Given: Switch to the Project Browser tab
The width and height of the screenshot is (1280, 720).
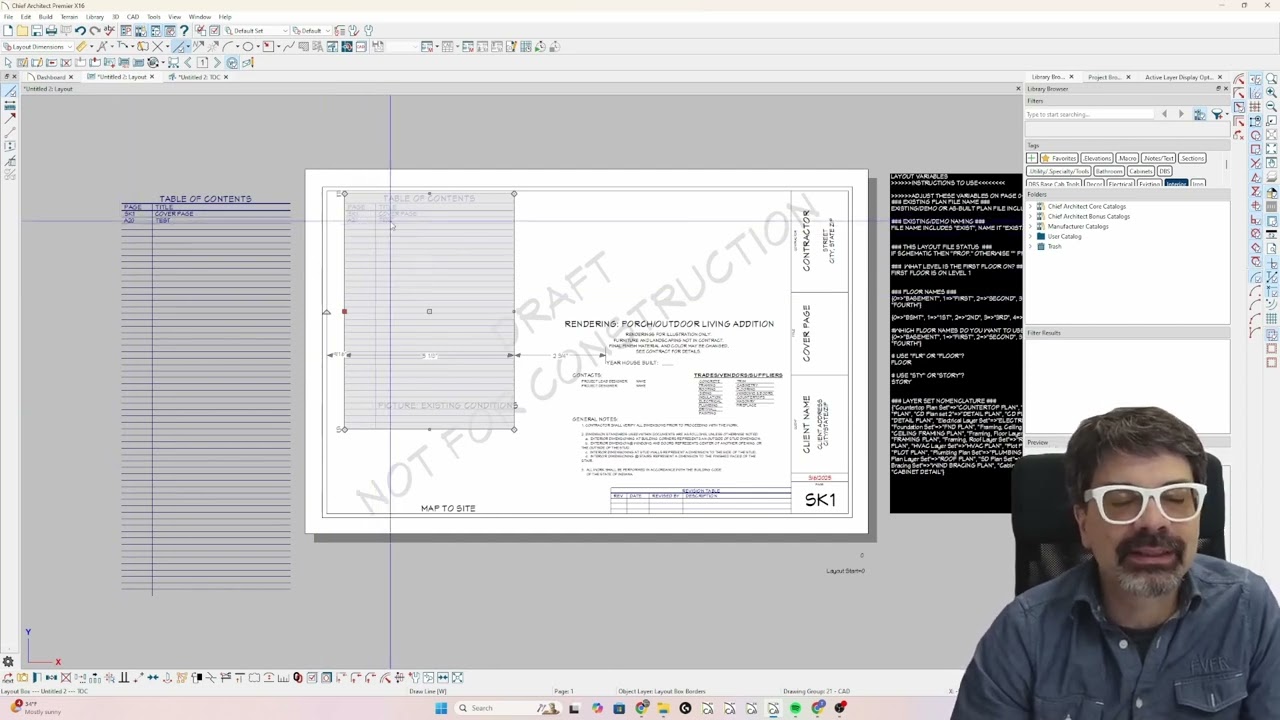Looking at the screenshot, I should click(x=1104, y=77).
